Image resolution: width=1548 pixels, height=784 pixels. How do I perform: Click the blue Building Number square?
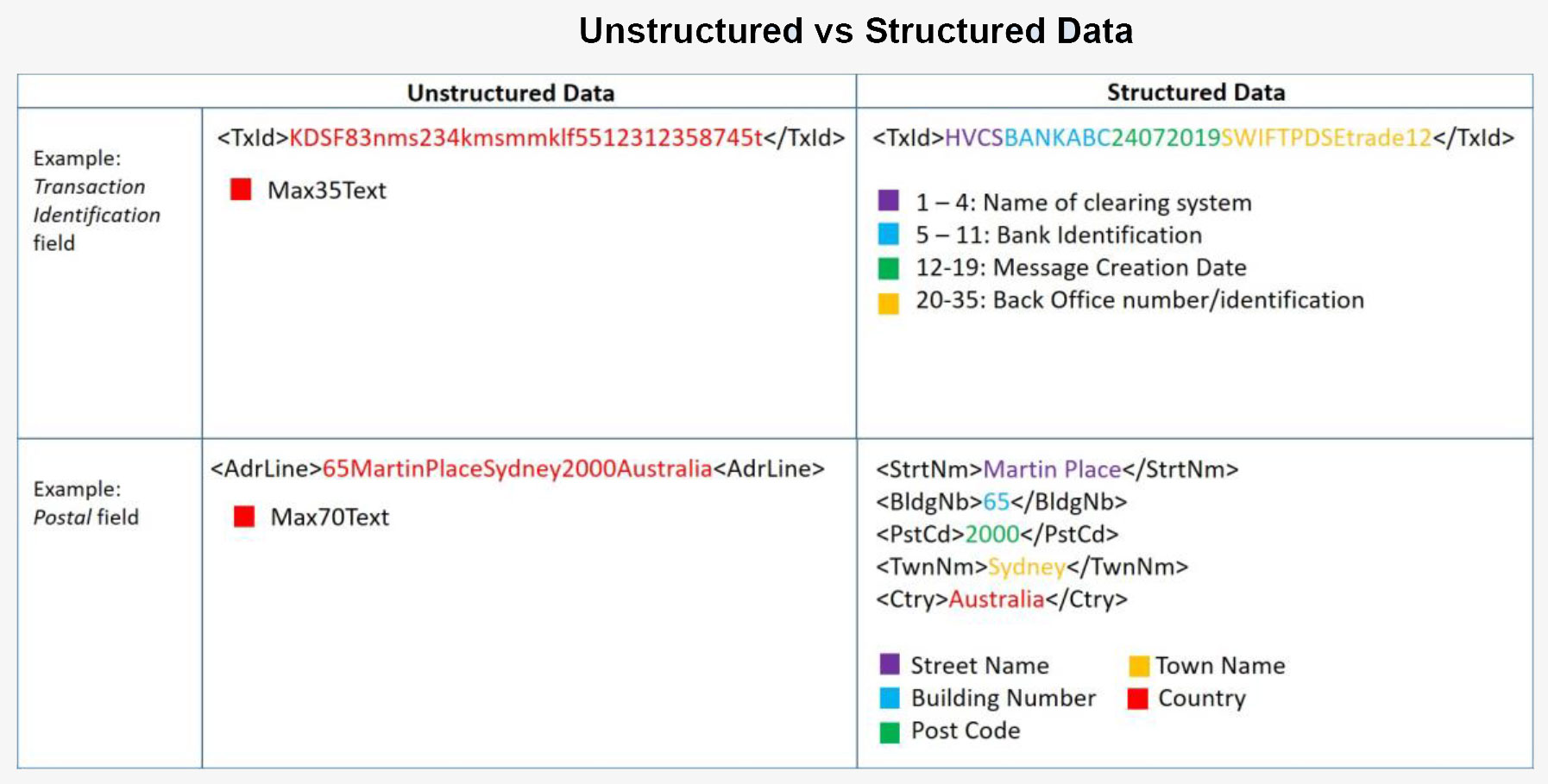pyautogui.click(x=890, y=697)
